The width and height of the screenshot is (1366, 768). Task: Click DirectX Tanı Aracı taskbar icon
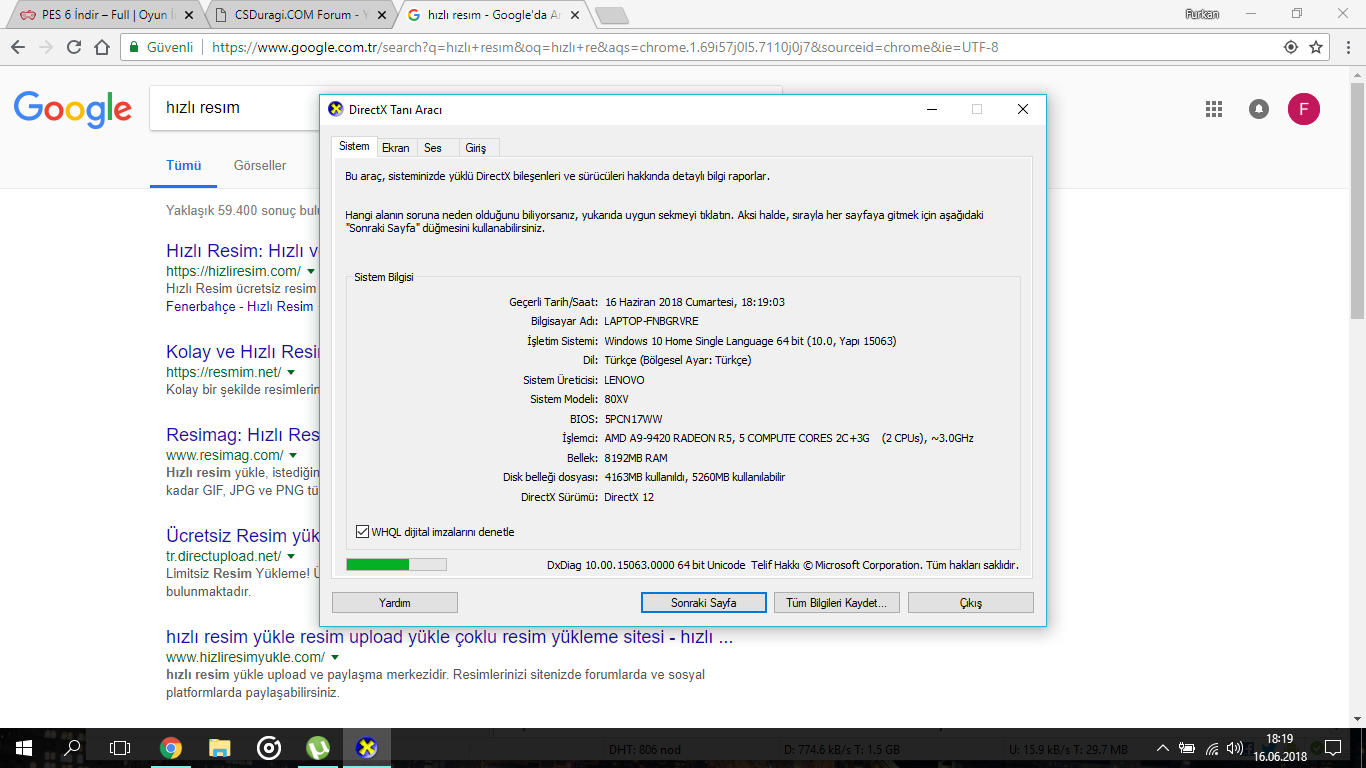click(367, 747)
